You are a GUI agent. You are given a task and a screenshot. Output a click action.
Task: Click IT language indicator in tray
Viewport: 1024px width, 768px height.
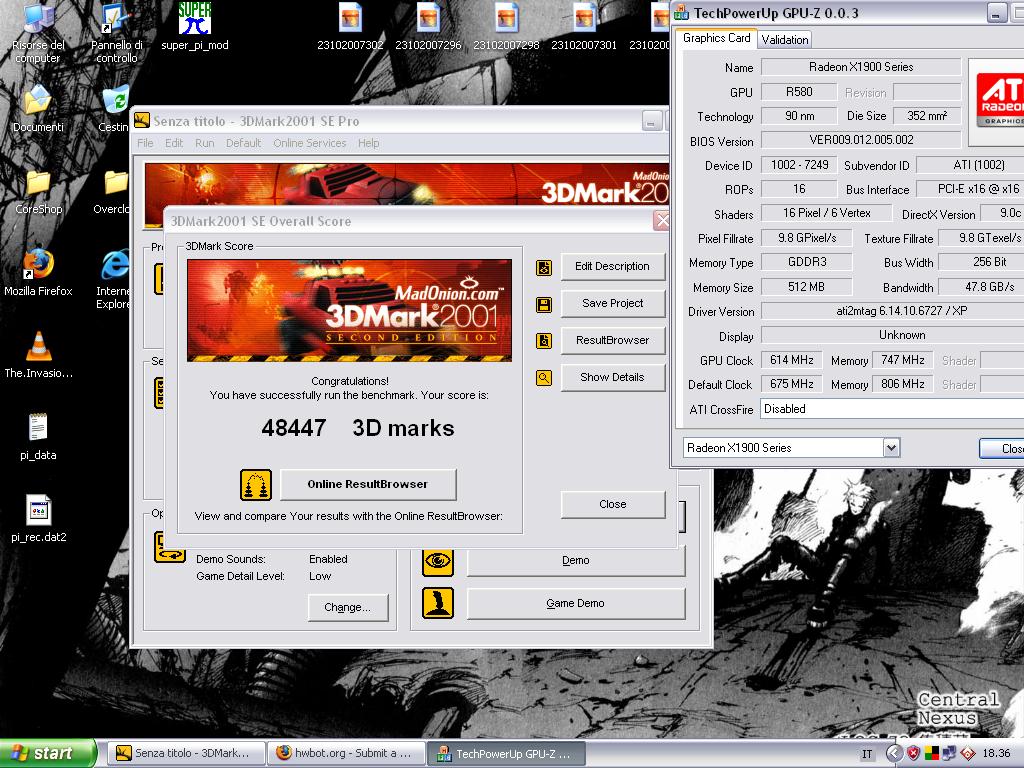point(867,754)
